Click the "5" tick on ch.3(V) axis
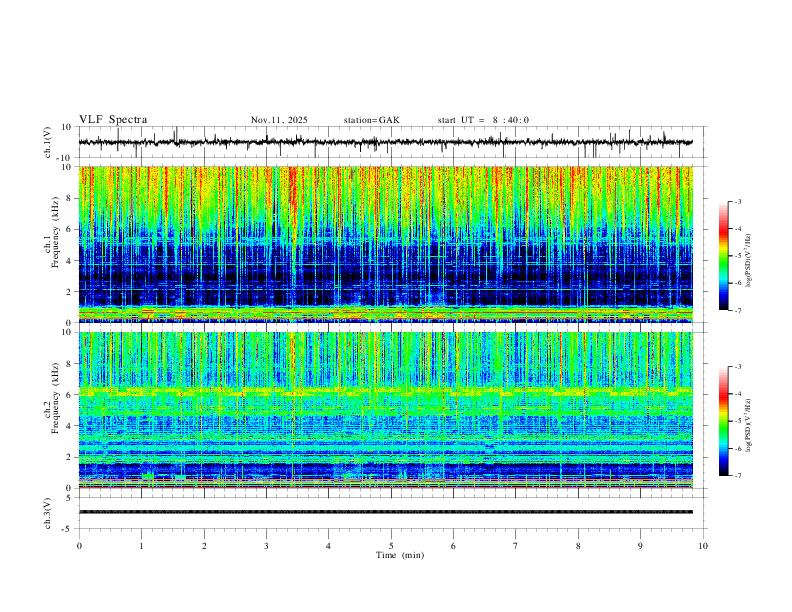 pyautogui.click(x=69, y=497)
